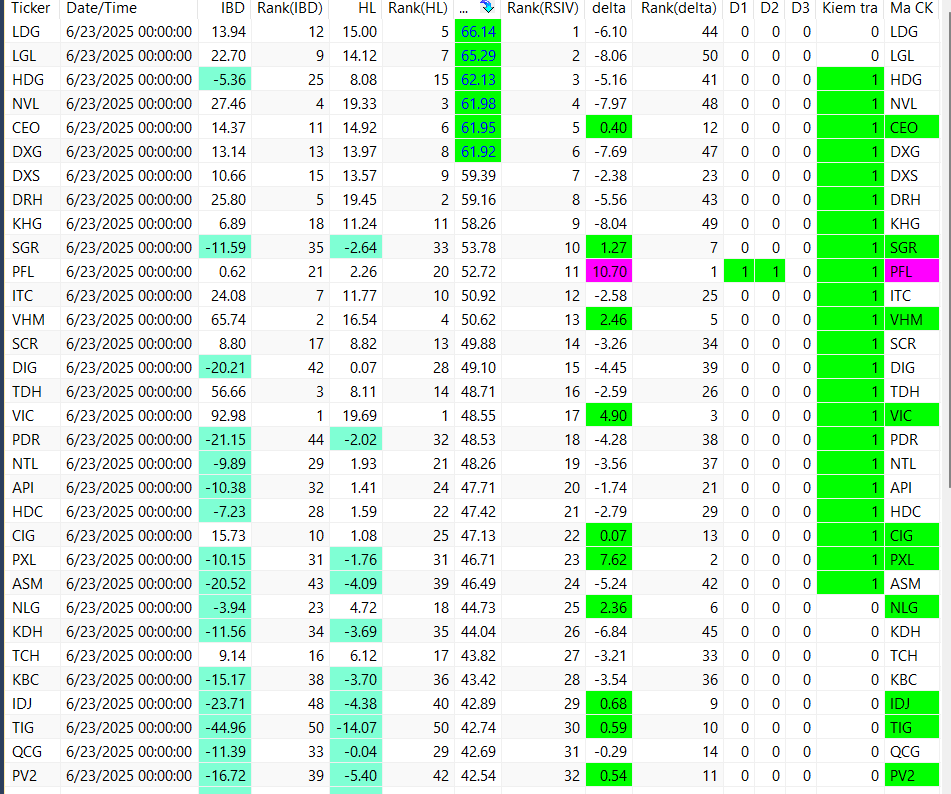Click Kiem tra value 1 for HDG row
Screen dimensions: 951x794
click(850, 79)
